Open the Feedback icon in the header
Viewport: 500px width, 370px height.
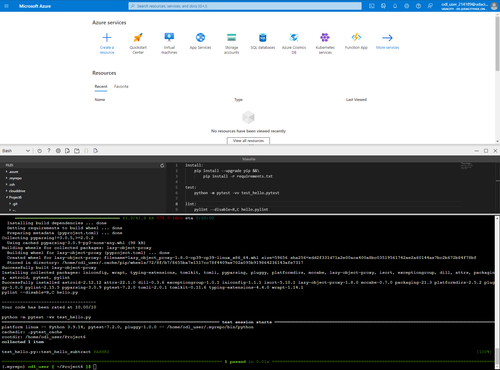(x=430, y=6)
